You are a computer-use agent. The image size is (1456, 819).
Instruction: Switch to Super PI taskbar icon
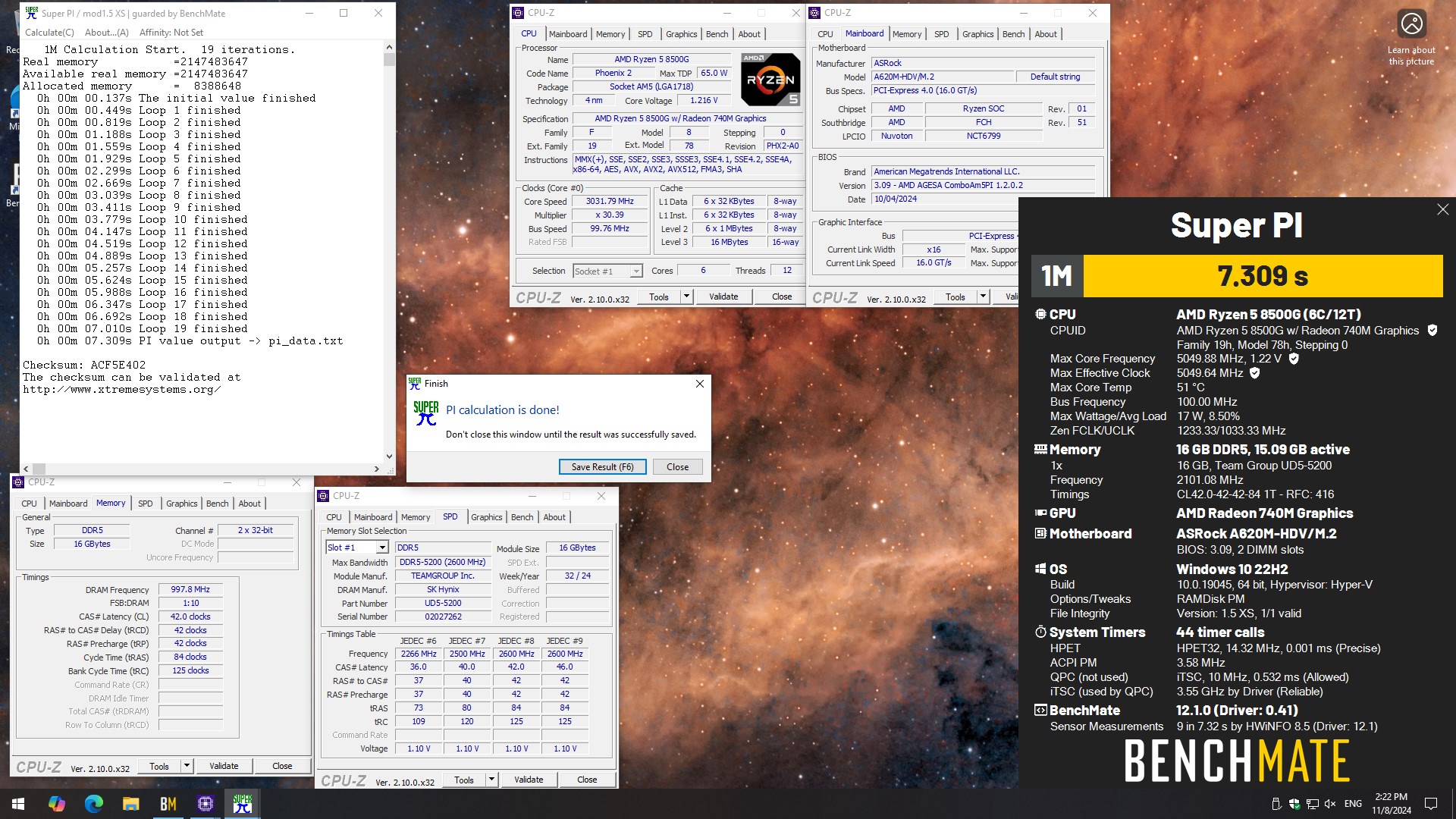pyautogui.click(x=243, y=804)
